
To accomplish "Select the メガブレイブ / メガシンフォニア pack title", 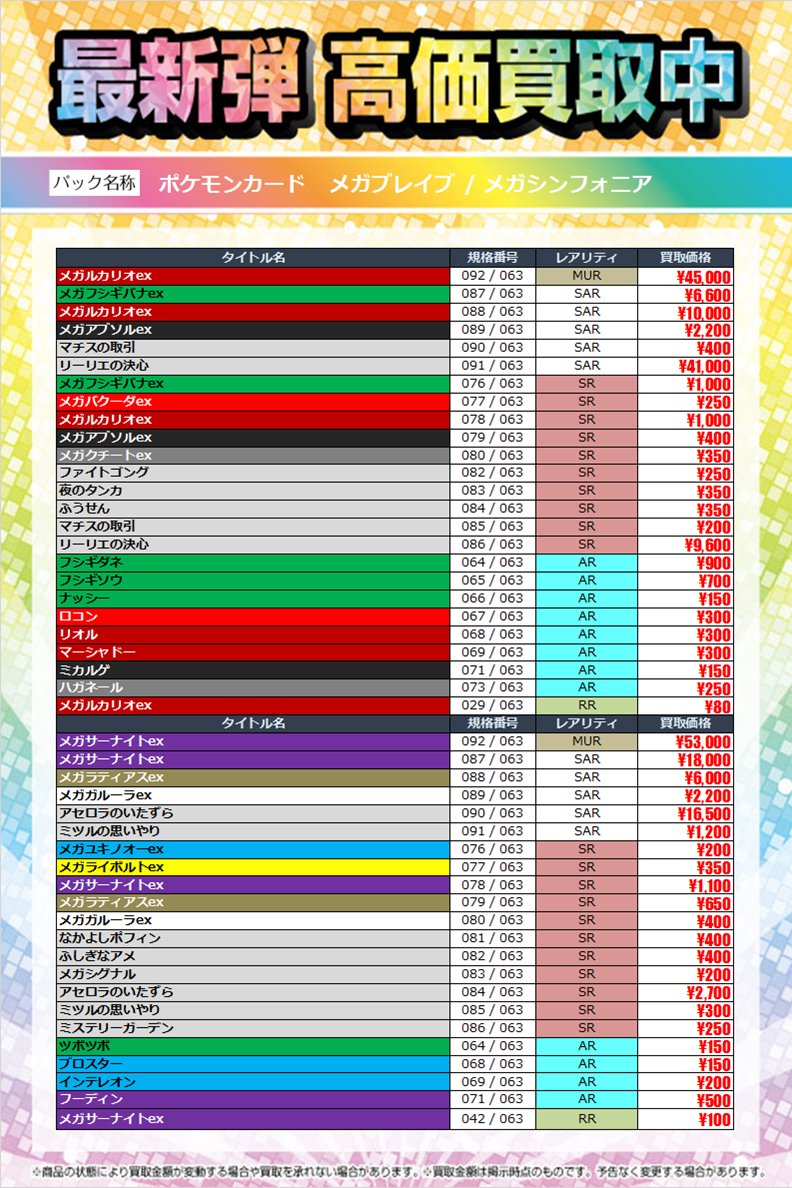I will 490,183.
